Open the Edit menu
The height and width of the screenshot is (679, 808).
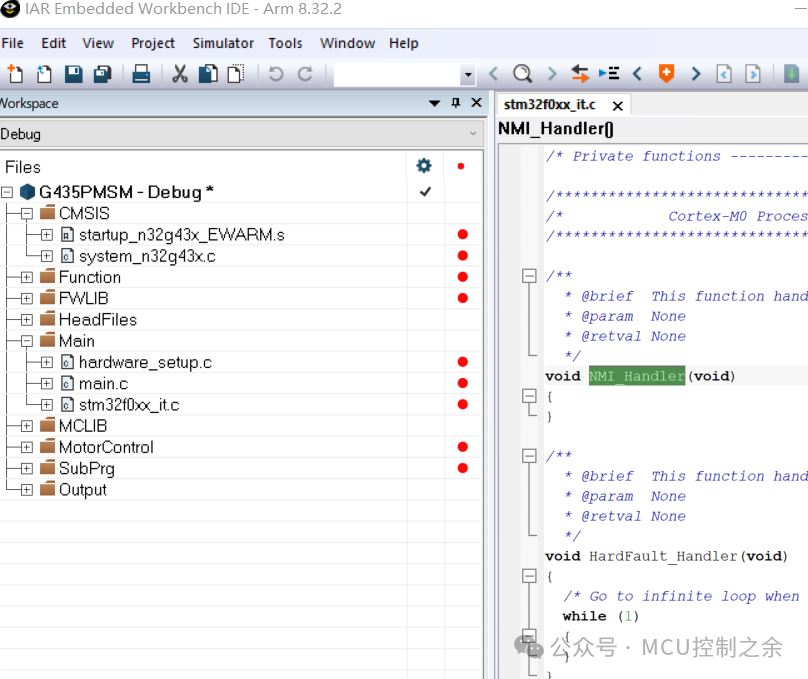pos(54,43)
